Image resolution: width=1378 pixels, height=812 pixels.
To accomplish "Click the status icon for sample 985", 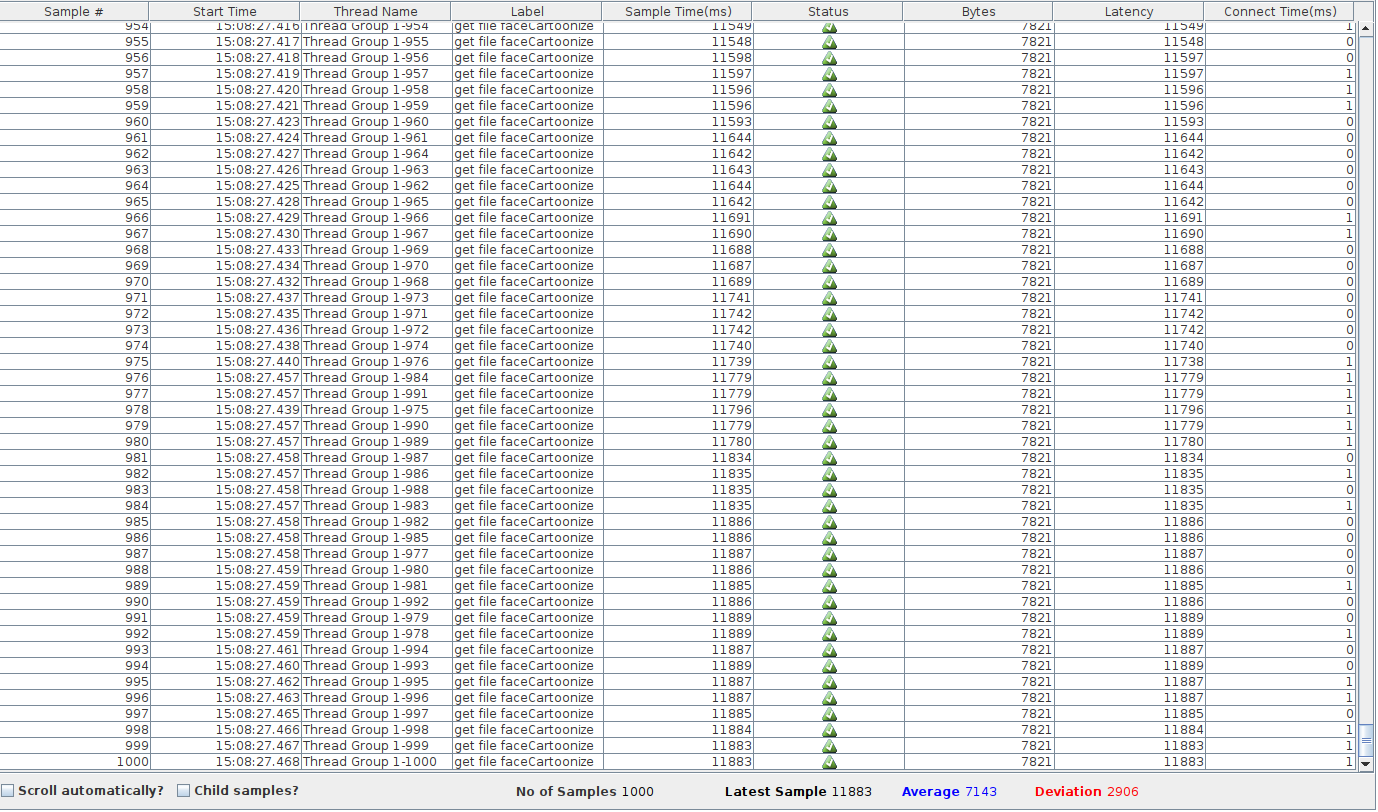I will 829,522.
